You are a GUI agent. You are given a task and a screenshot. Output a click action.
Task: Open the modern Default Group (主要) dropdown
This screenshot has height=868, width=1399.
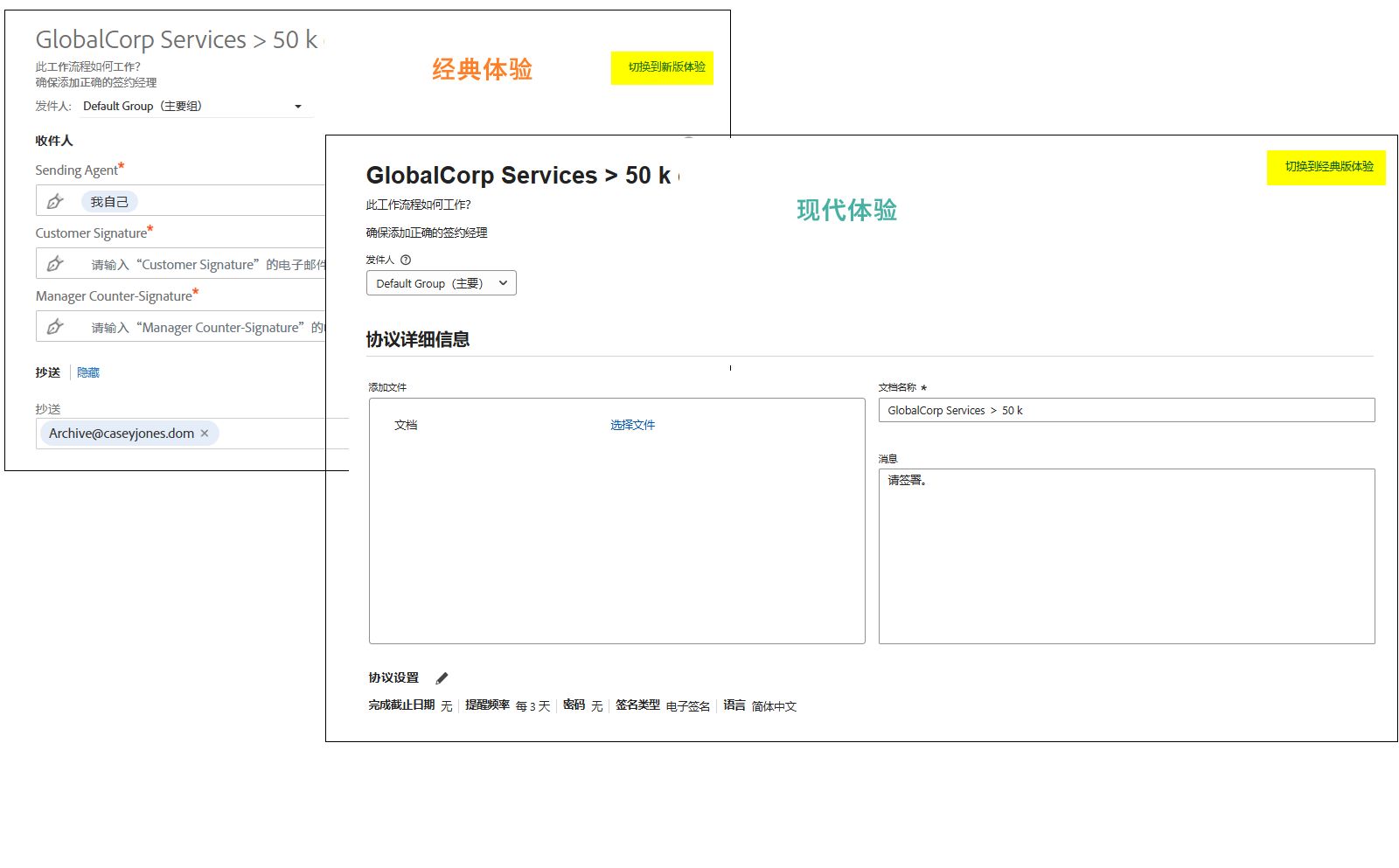[x=442, y=283]
